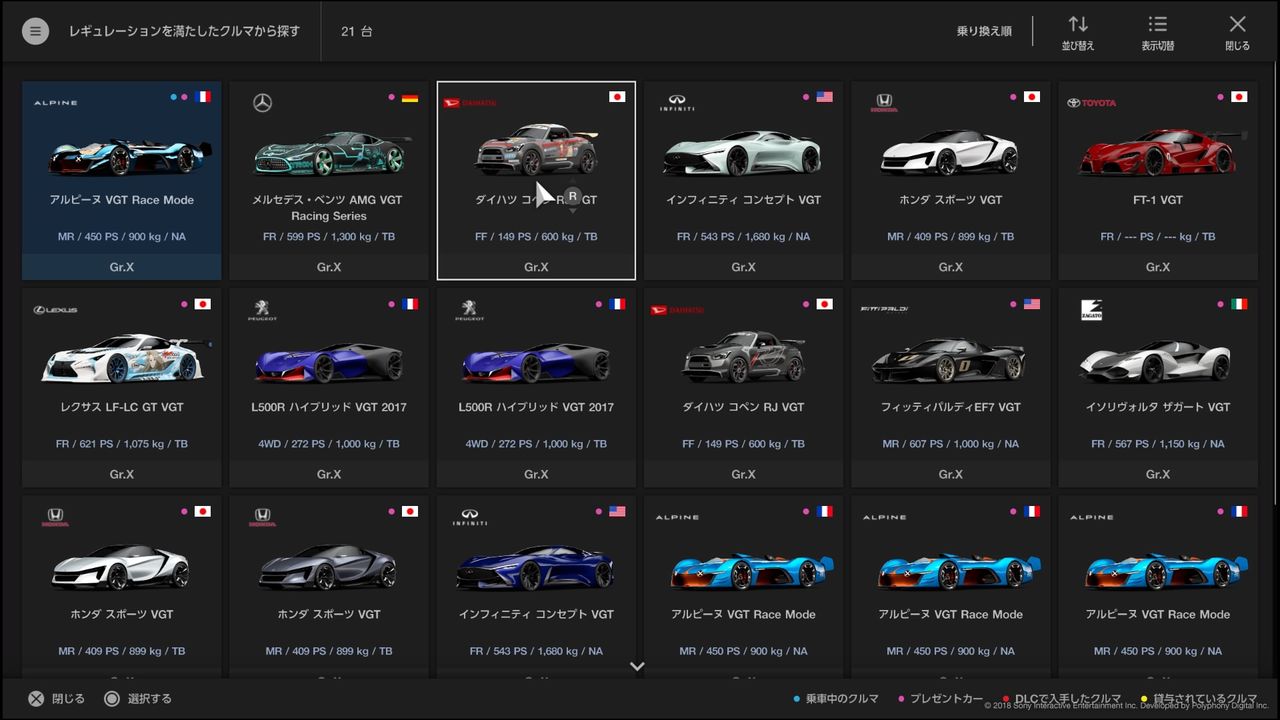The width and height of the screenshot is (1280, 720).
Task: Click the Mercedes-Benz emblem on the AMG VGT card
Action: click(x=262, y=102)
